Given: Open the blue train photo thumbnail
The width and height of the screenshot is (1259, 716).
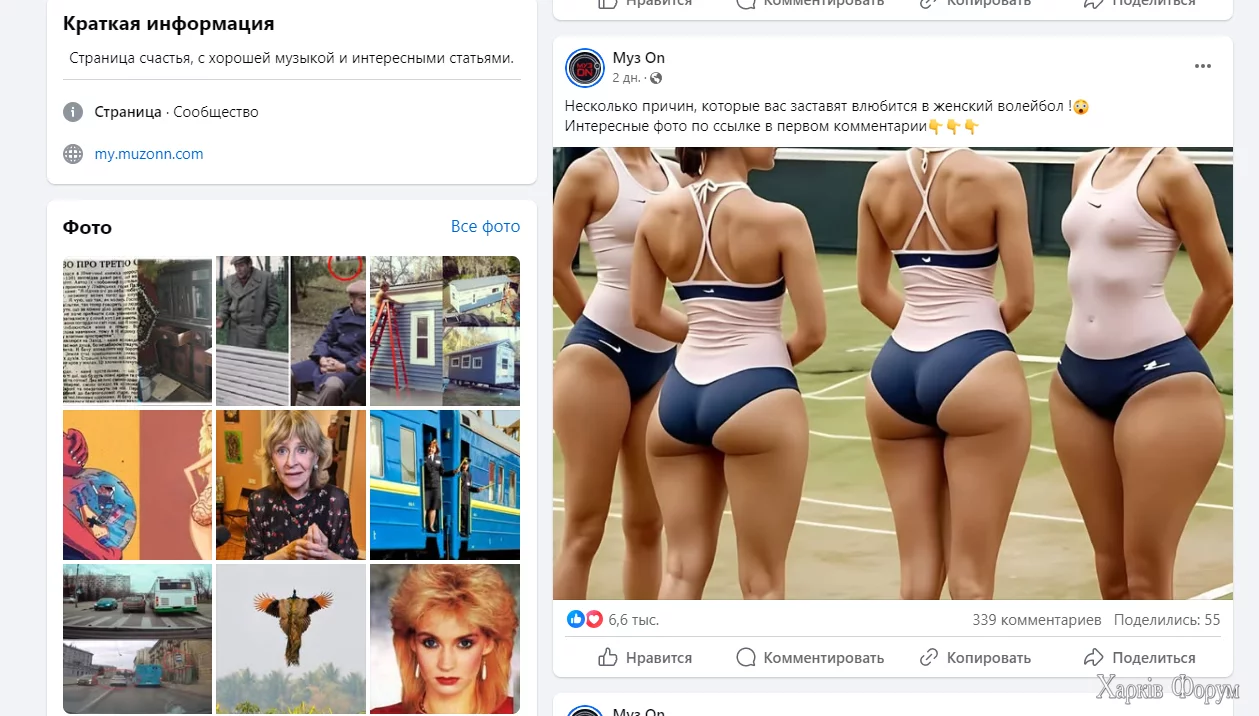Looking at the screenshot, I should pyautogui.click(x=445, y=485).
